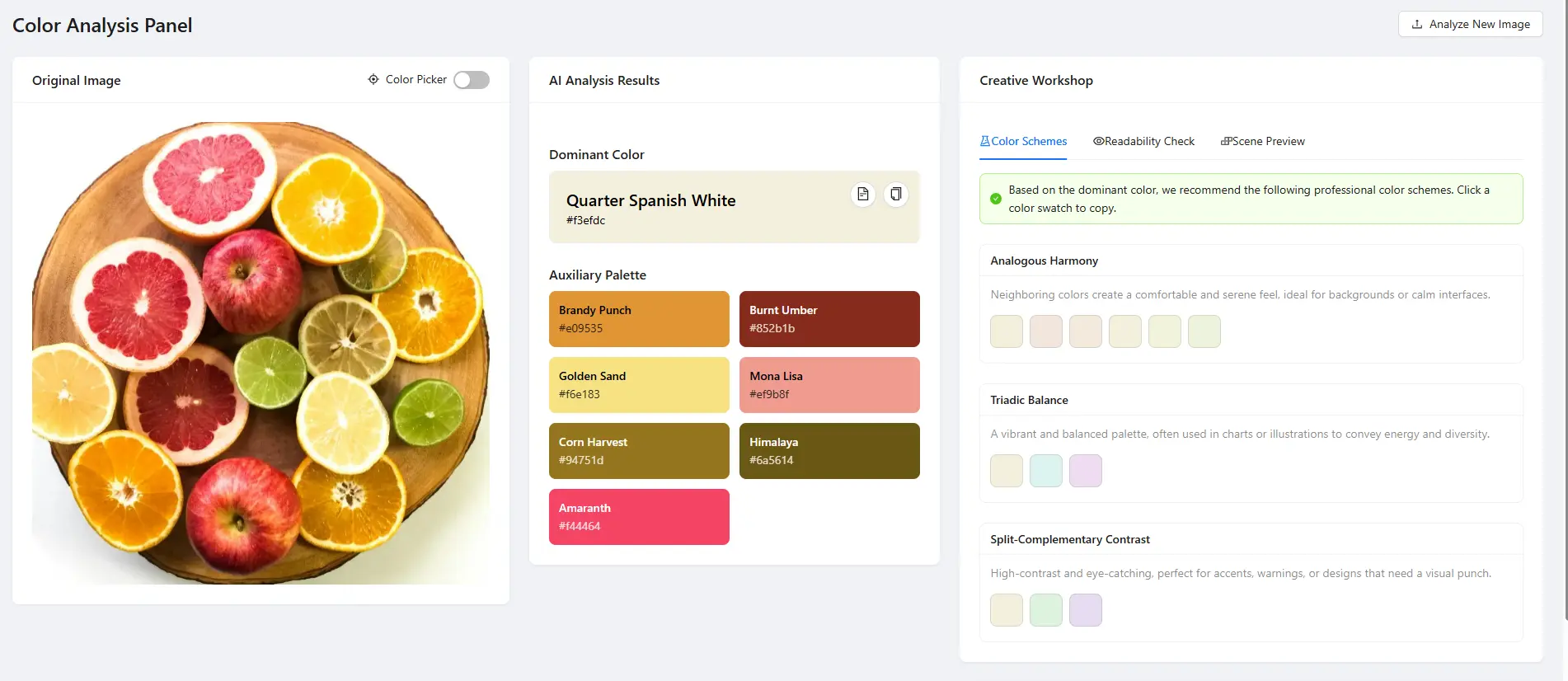1568x681 pixels.
Task: Click the Burnt Umber color card
Action: (829, 319)
